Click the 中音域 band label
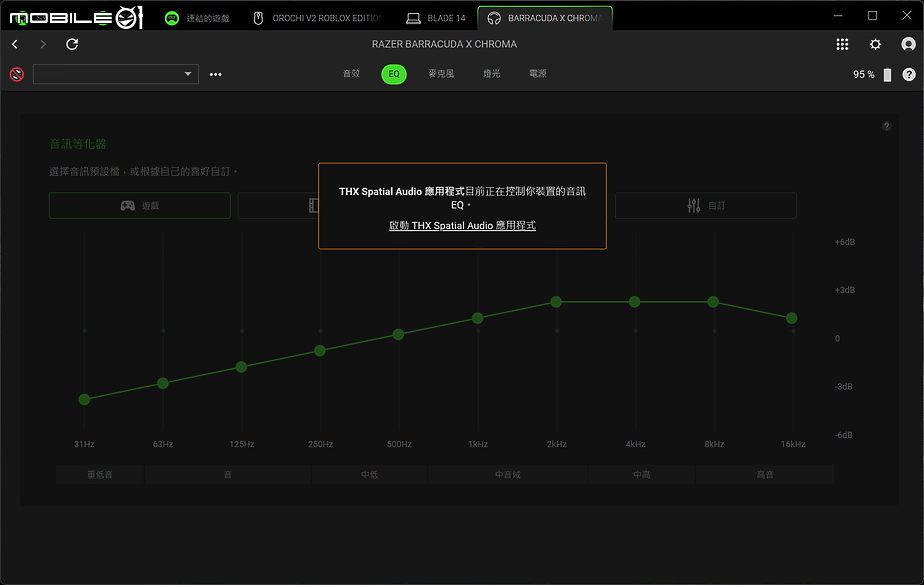Image resolution: width=924 pixels, height=585 pixels. (508, 474)
